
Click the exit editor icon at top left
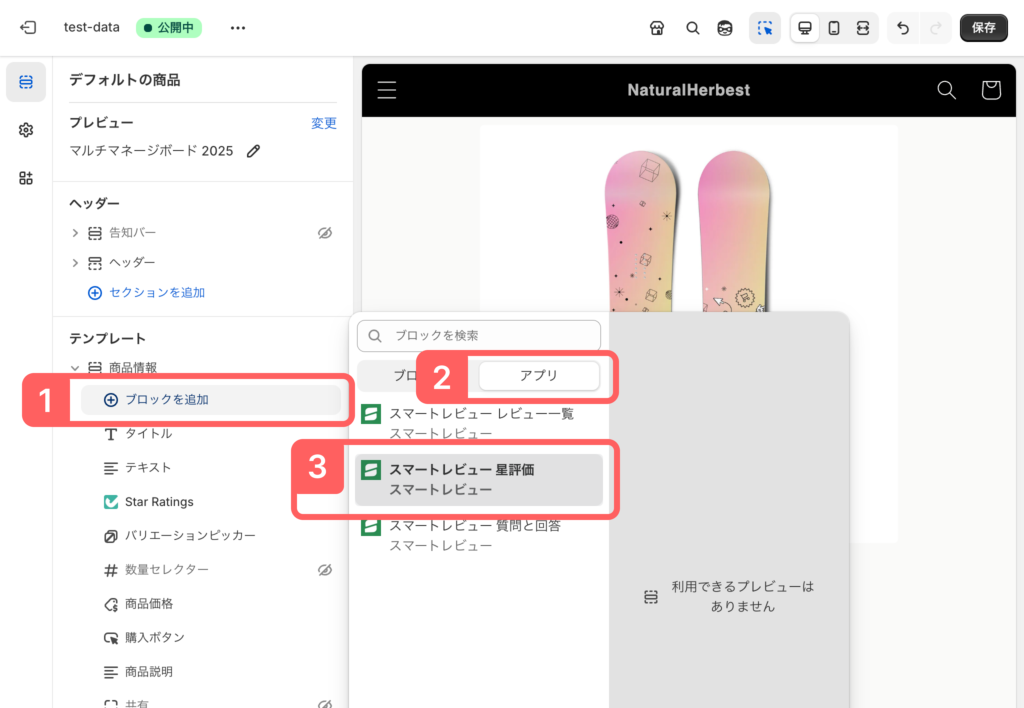click(28, 28)
